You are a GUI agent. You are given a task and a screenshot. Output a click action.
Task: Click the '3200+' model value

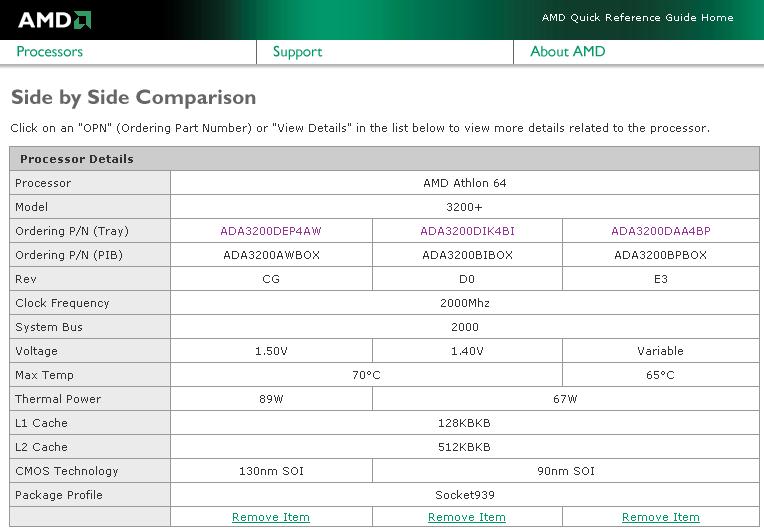pos(464,207)
